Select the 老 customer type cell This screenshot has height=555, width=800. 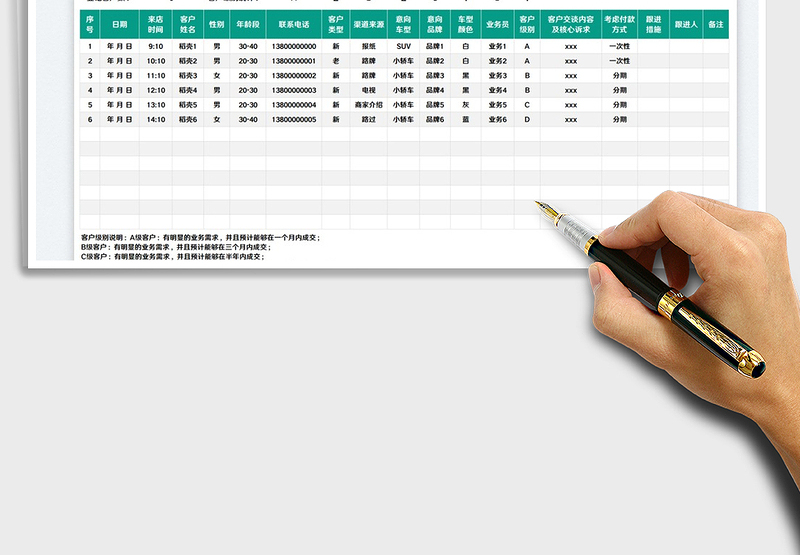tap(336, 61)
